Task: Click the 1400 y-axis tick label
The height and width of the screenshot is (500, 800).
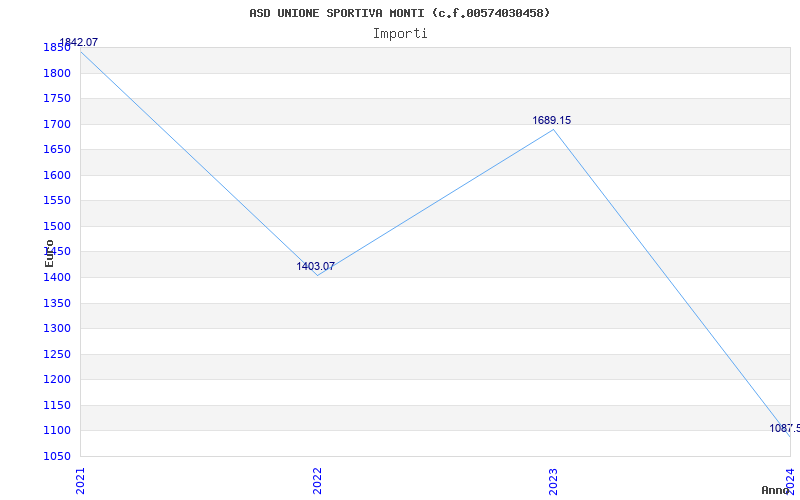Action: pyautogui.click(x=57, y=277)
